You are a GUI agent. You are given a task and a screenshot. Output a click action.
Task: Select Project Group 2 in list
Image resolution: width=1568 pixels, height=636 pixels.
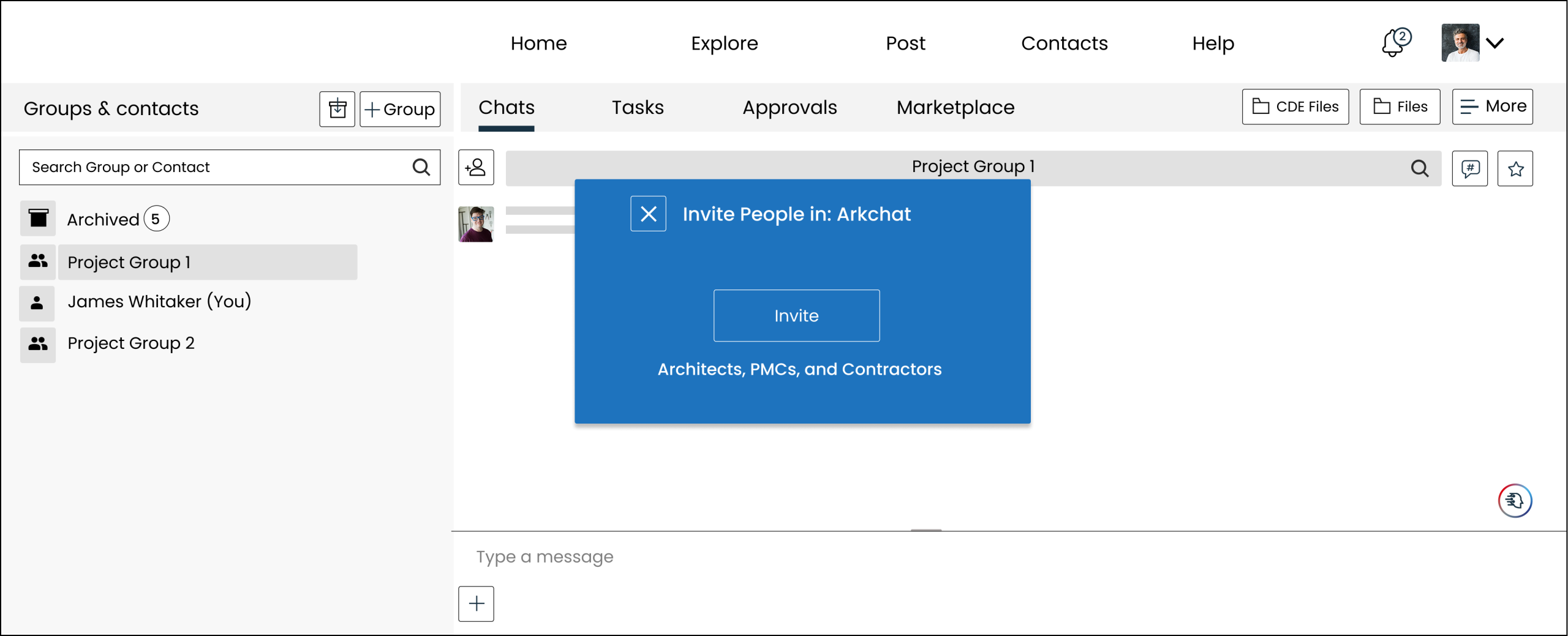point(130,343)
